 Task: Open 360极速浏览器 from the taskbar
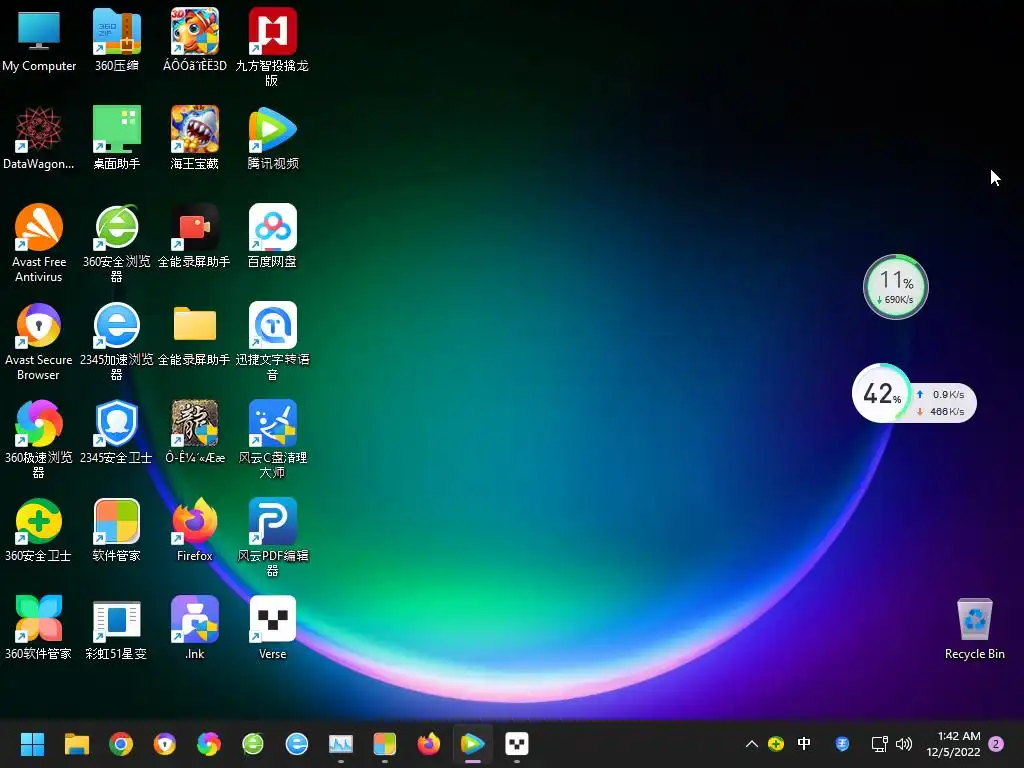[x=209, y=744]
